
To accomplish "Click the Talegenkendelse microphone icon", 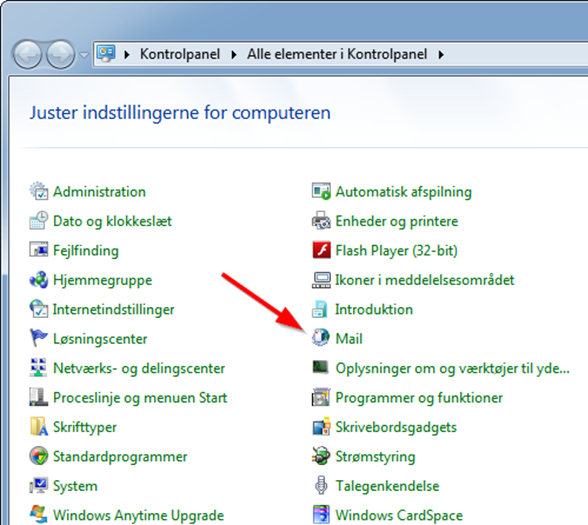I will click(321, 485).
